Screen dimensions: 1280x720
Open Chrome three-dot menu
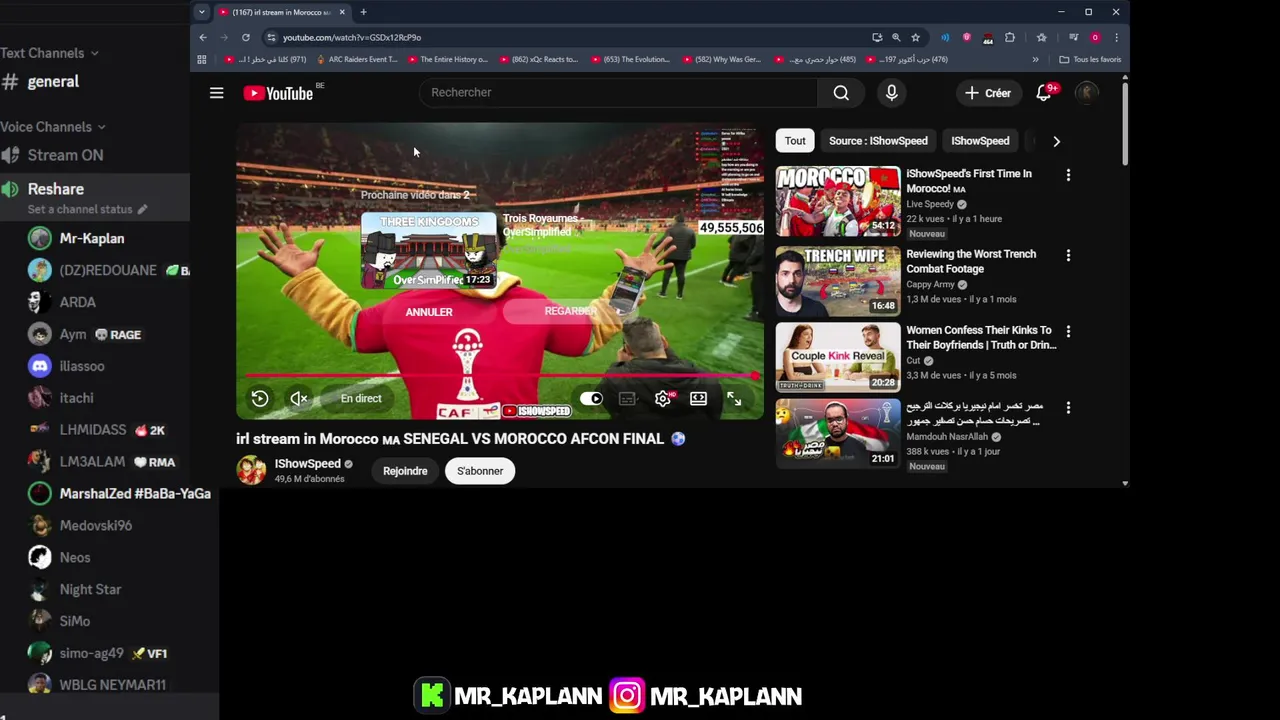click(x=1116, y=37)
